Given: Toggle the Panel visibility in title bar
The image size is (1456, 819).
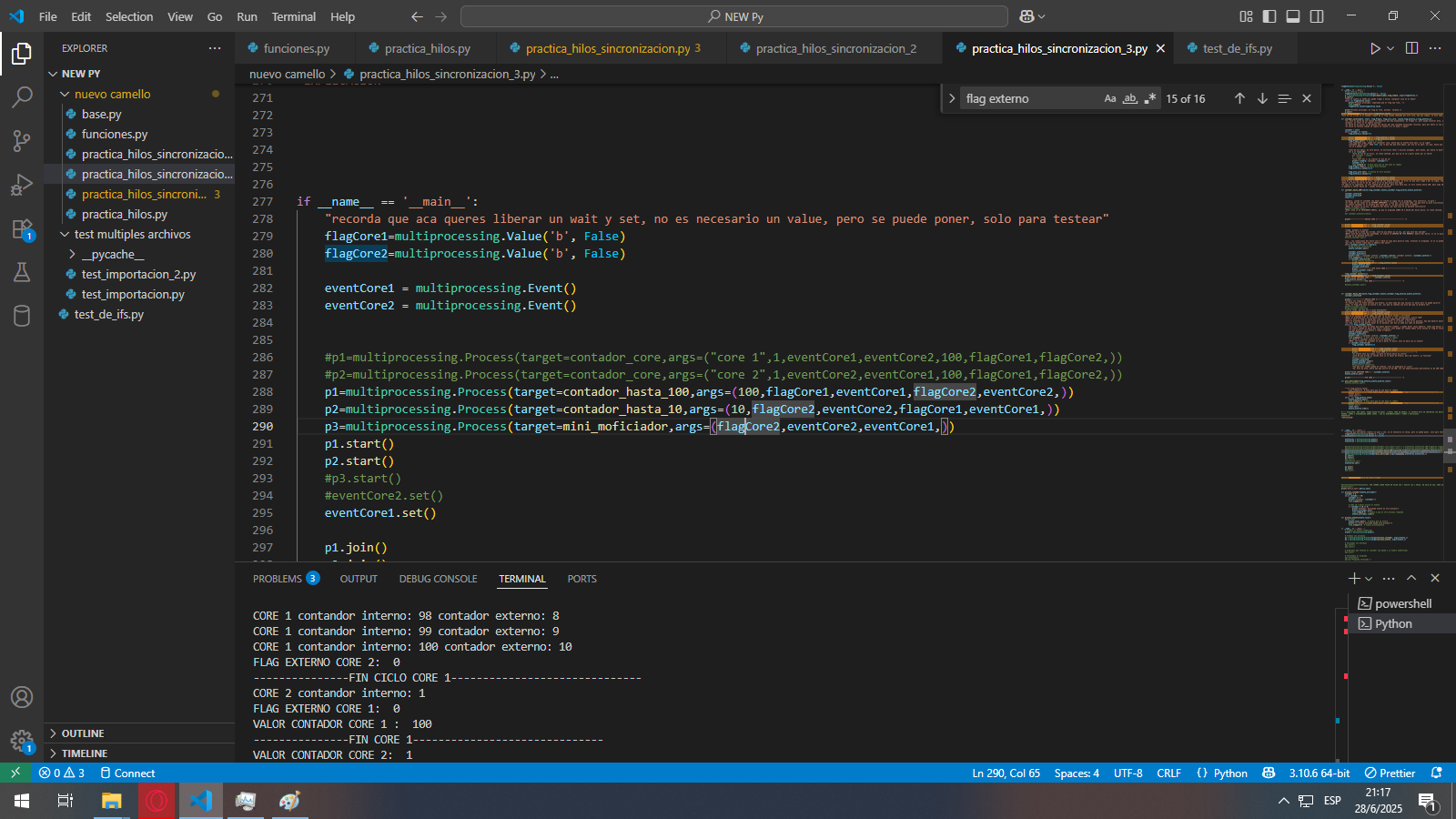Looking at the screenshot, I should pyautogui.click(x=1293, y=16).
